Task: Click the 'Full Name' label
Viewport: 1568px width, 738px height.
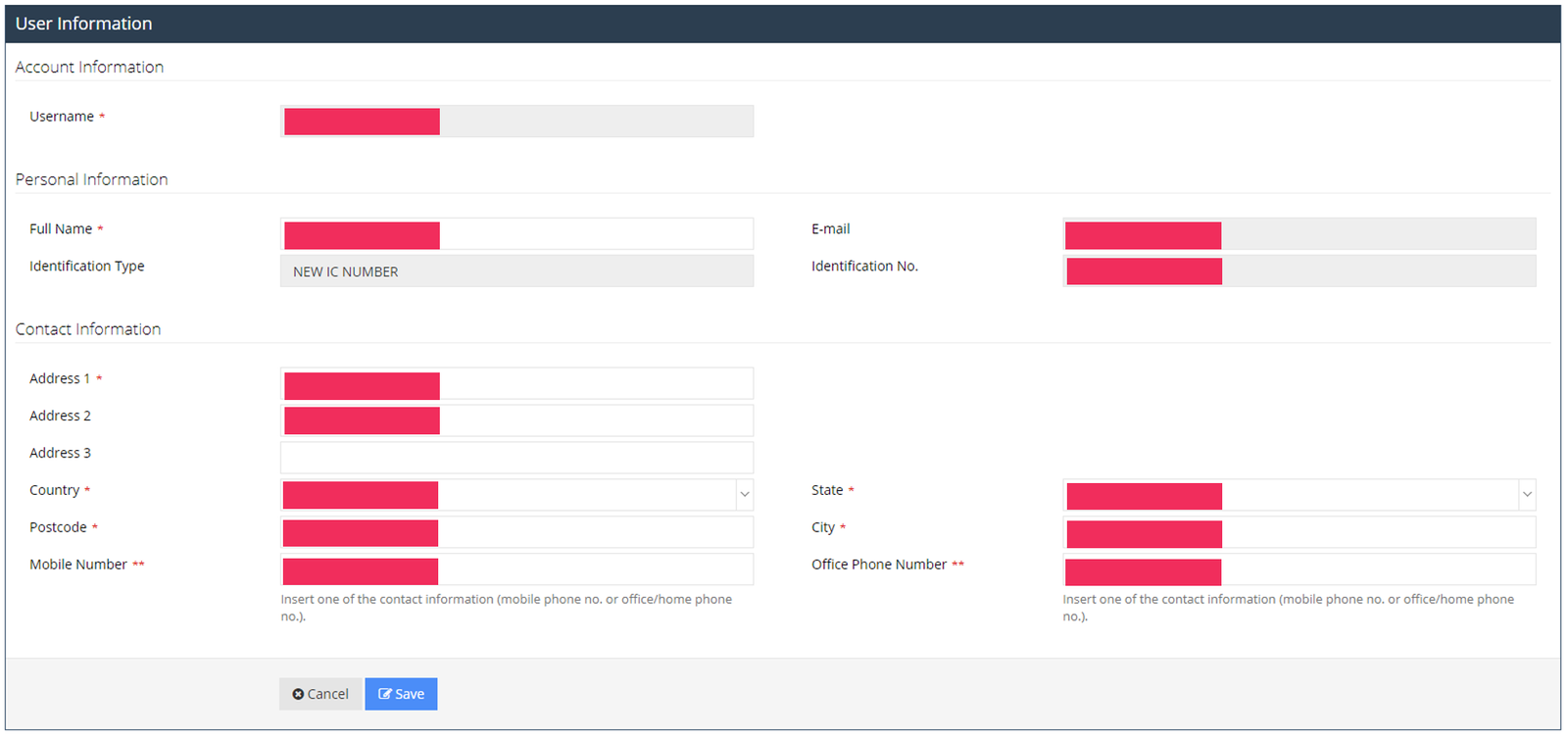Action: 61,228
